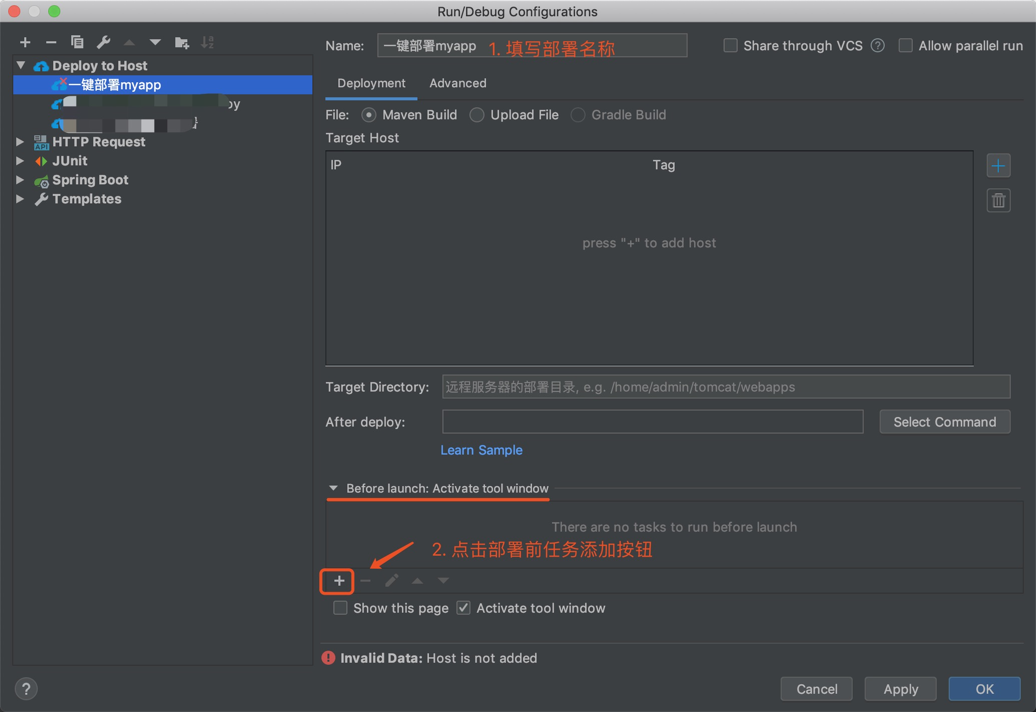This screenshot has width=1036, height=712.
Task: Create a new configuration folder
Action: pos(181,42)
